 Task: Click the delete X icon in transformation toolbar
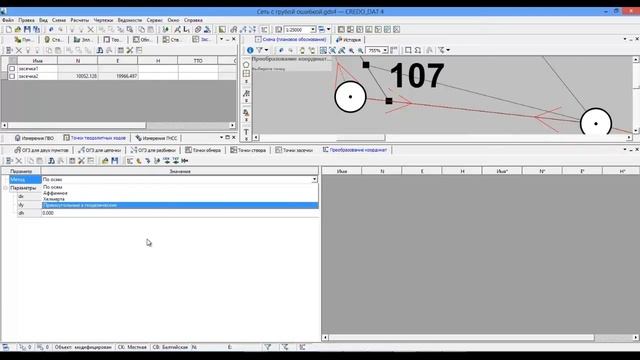coord(18,161)
